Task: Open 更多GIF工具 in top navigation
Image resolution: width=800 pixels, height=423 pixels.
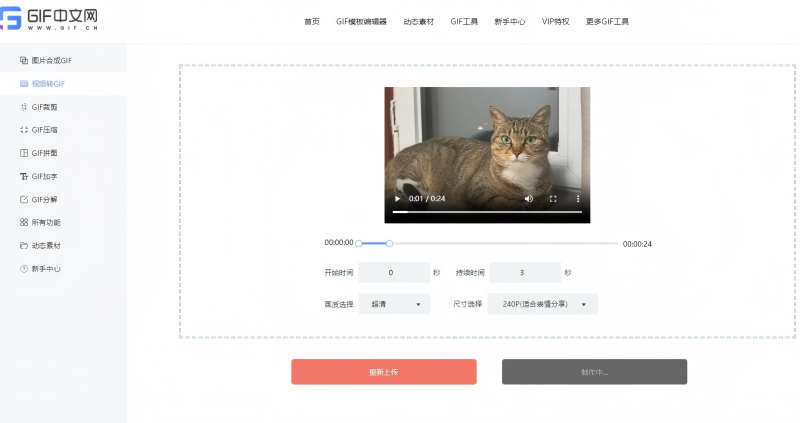Action: pyautogui.click(x=607, y=21)
